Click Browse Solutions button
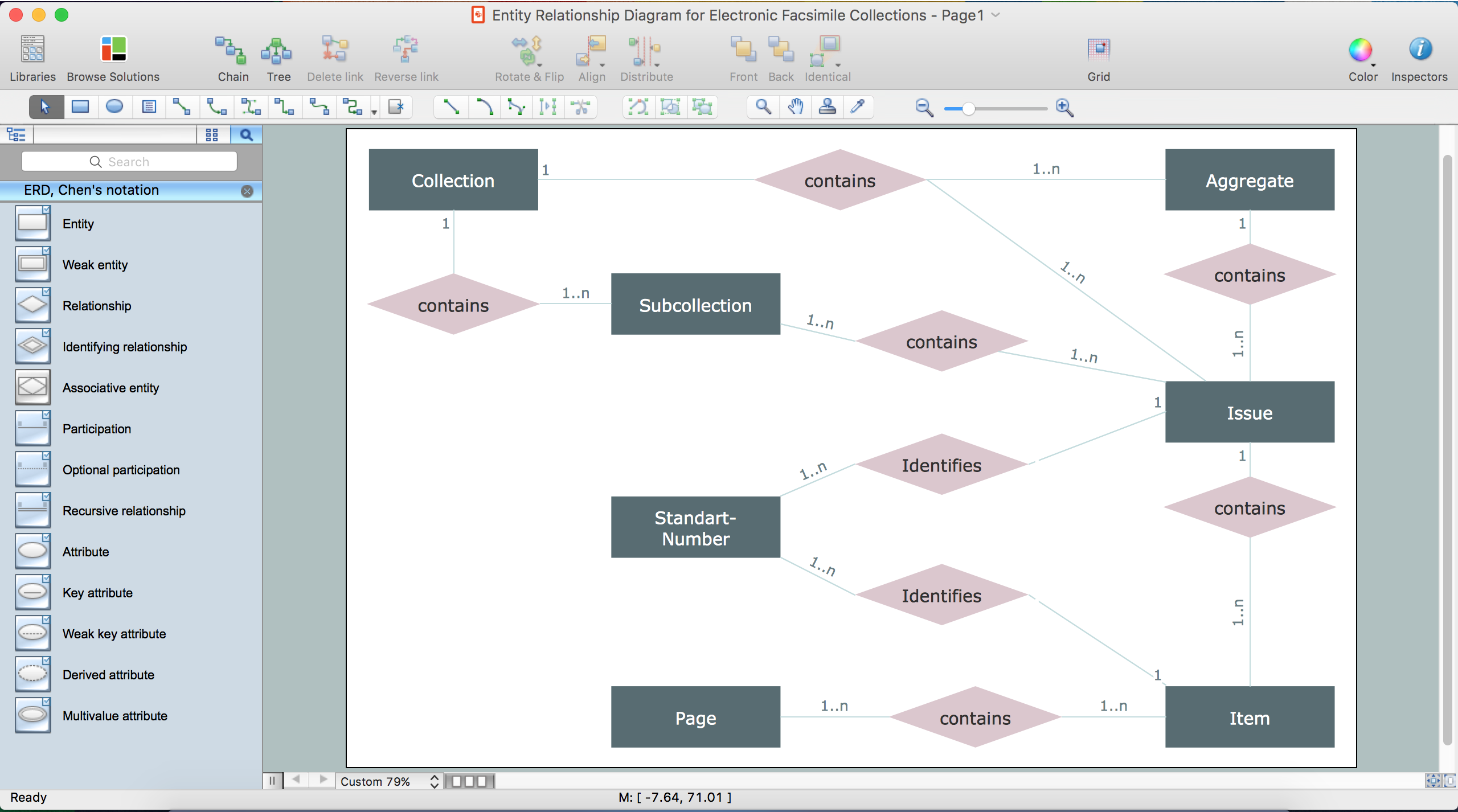 tap(112, 56)
